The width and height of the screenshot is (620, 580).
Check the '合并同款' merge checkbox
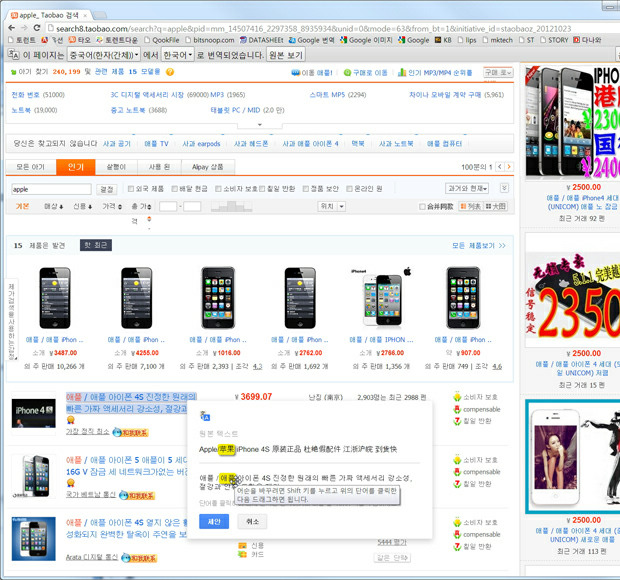[x=422, y=206]
